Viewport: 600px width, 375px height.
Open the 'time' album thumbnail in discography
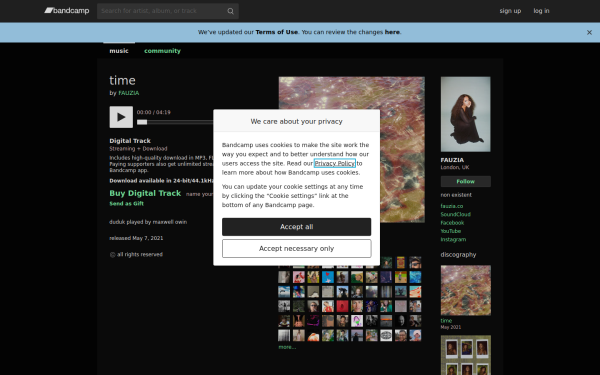[x=466, y=290]
